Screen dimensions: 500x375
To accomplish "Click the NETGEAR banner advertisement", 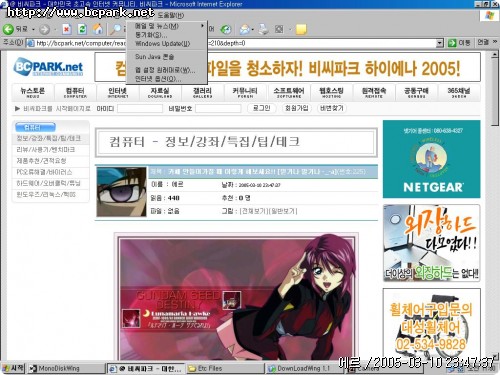I will [432, 159].
